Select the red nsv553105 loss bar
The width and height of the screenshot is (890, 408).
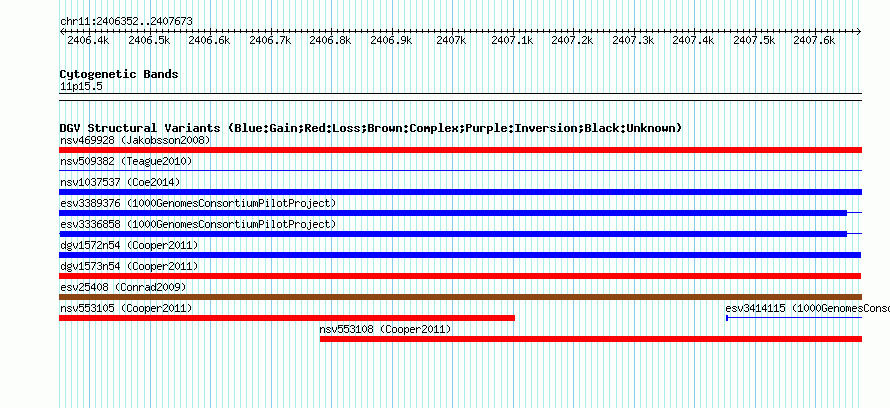pos(287,318)
